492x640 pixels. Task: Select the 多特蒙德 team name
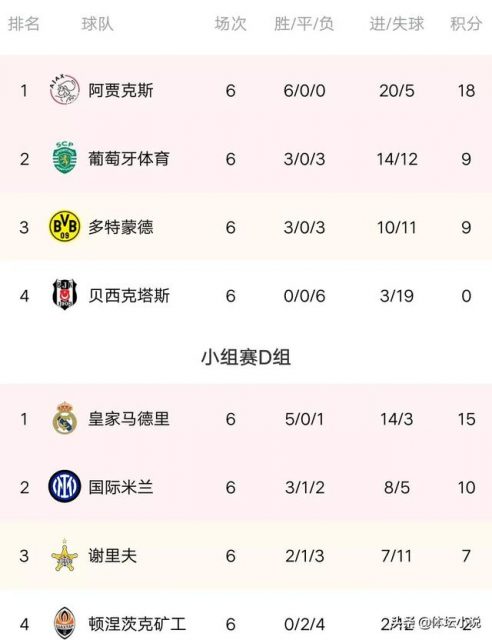click(121, 227)
